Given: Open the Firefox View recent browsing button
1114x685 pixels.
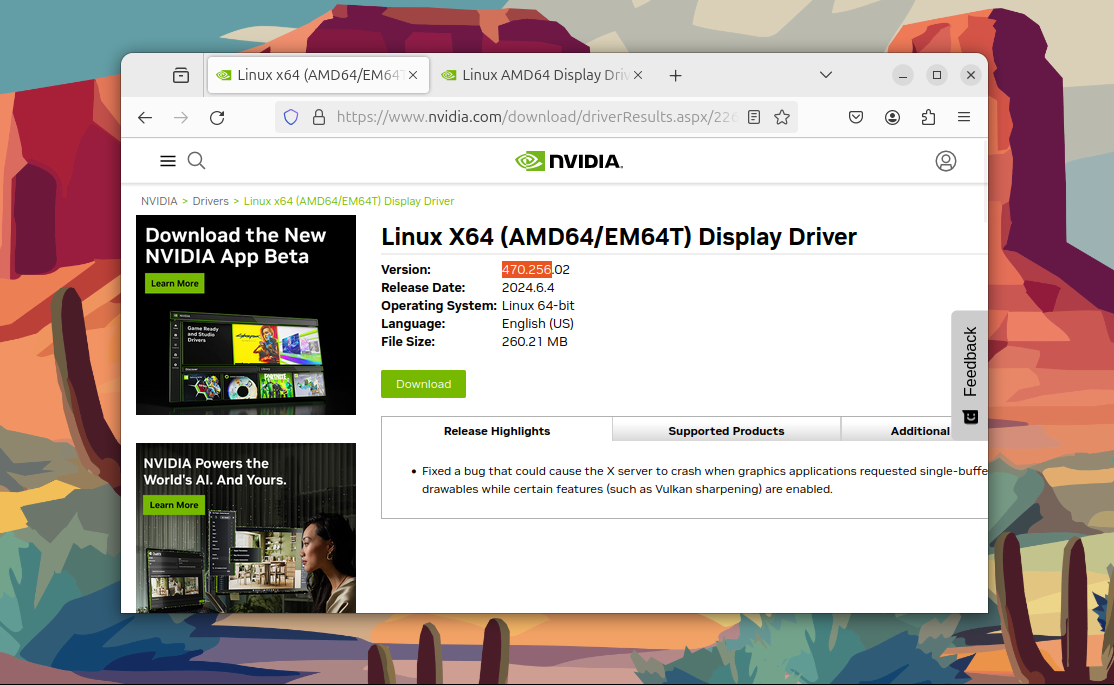Looking at the screenshot, I should tap(181, 75).
